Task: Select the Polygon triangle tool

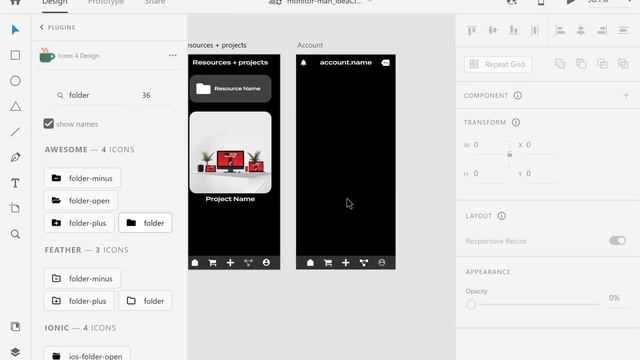Action: [x=16, y=107]
